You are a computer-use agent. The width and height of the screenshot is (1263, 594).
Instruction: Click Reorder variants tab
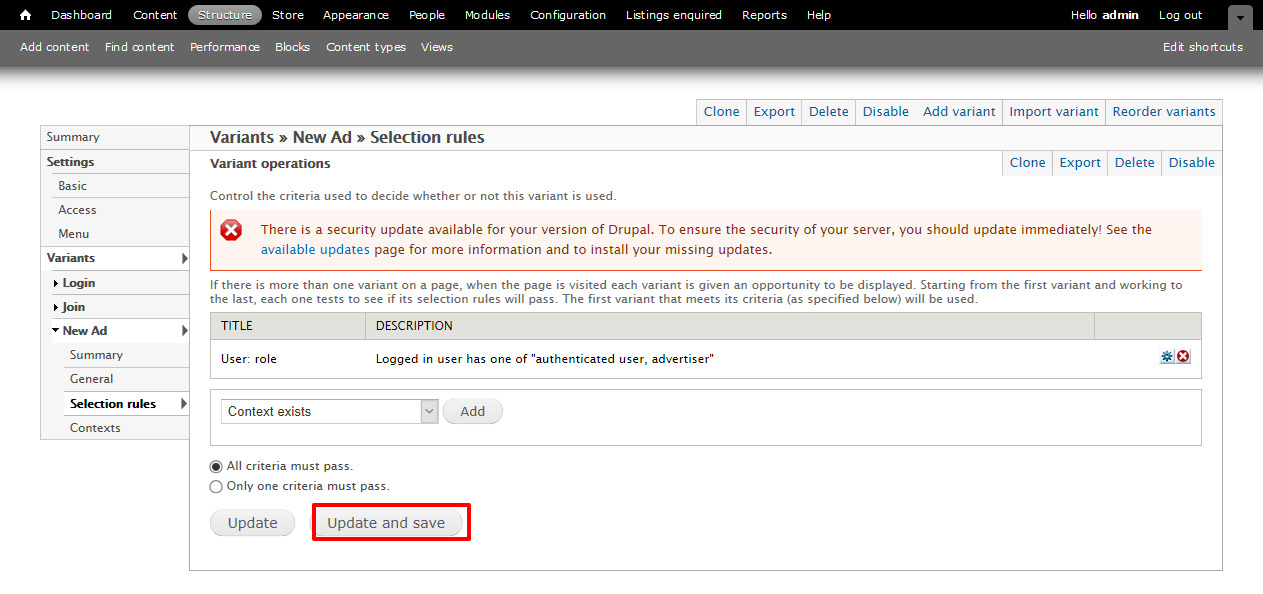1163,112
